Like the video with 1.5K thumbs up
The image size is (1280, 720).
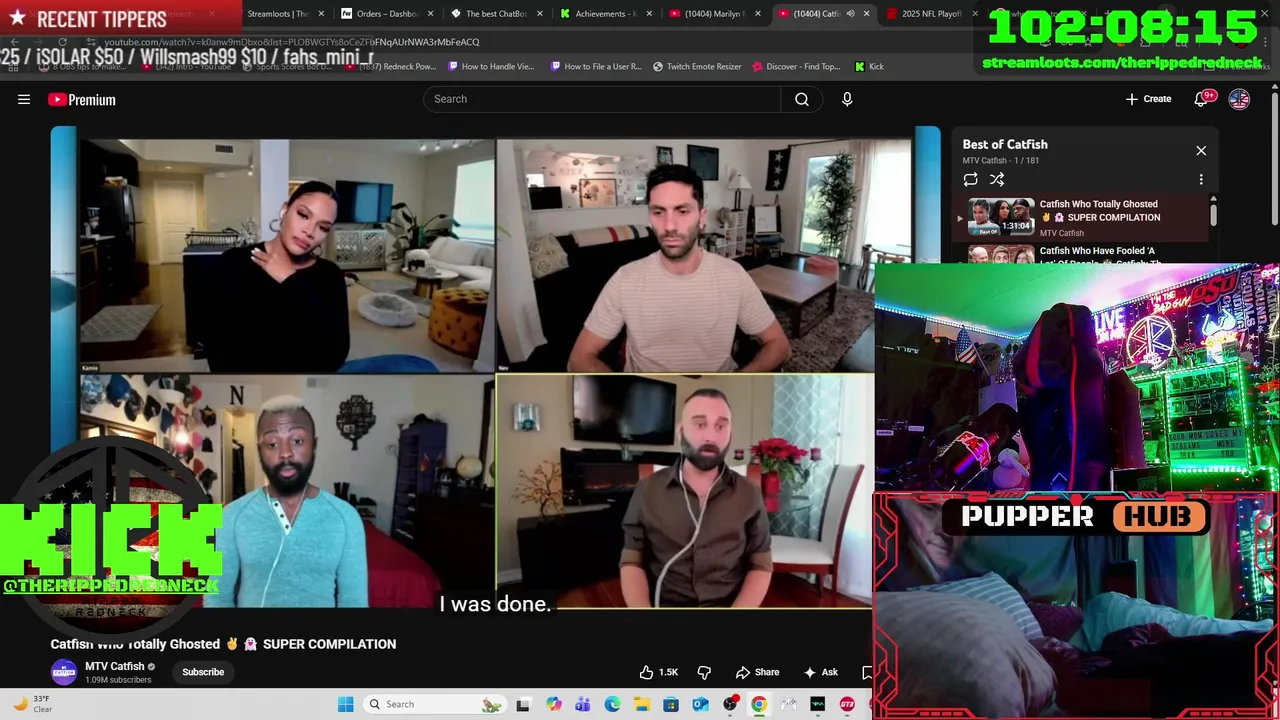pyautogui.click(x=658, y=672)
